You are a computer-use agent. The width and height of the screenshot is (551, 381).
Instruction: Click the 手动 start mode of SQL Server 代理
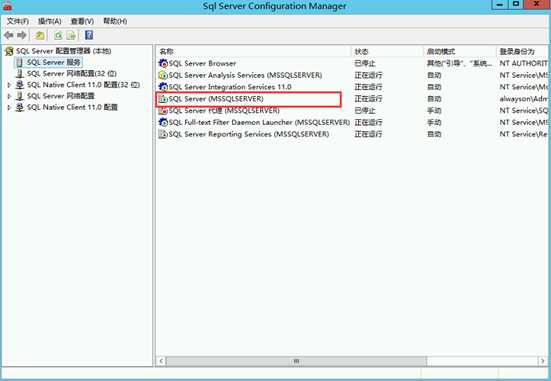tap(434, 111)
